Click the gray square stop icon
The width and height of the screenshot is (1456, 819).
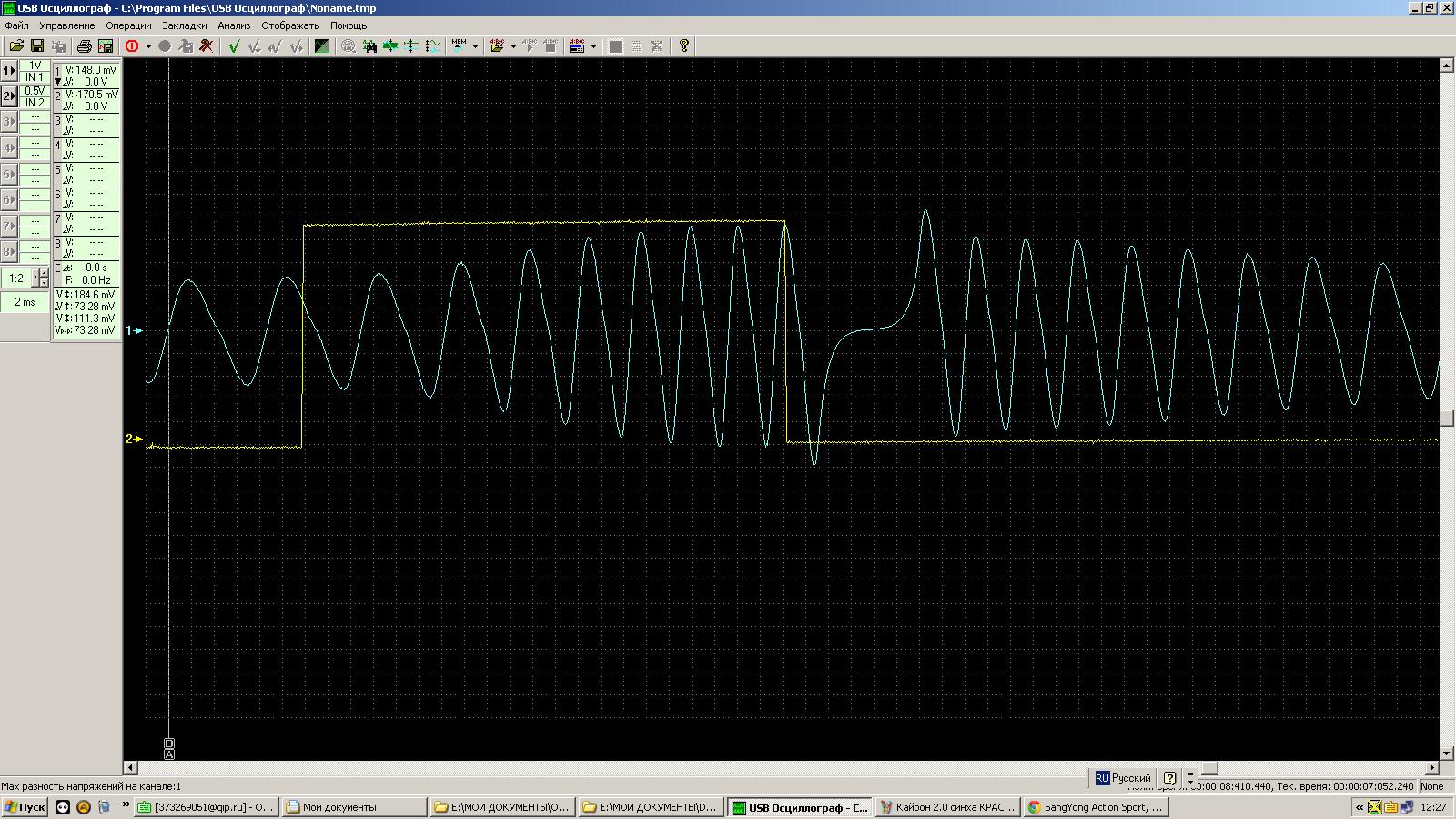coord(616,45)
